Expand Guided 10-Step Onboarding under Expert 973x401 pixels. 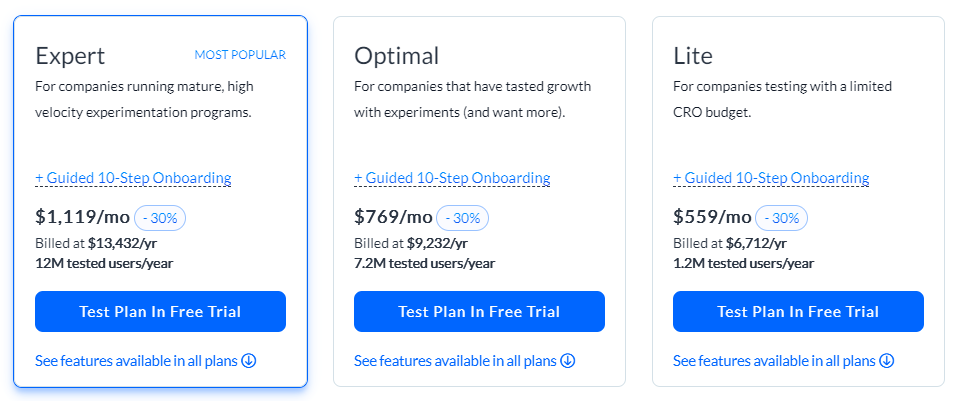click(133, 178)
